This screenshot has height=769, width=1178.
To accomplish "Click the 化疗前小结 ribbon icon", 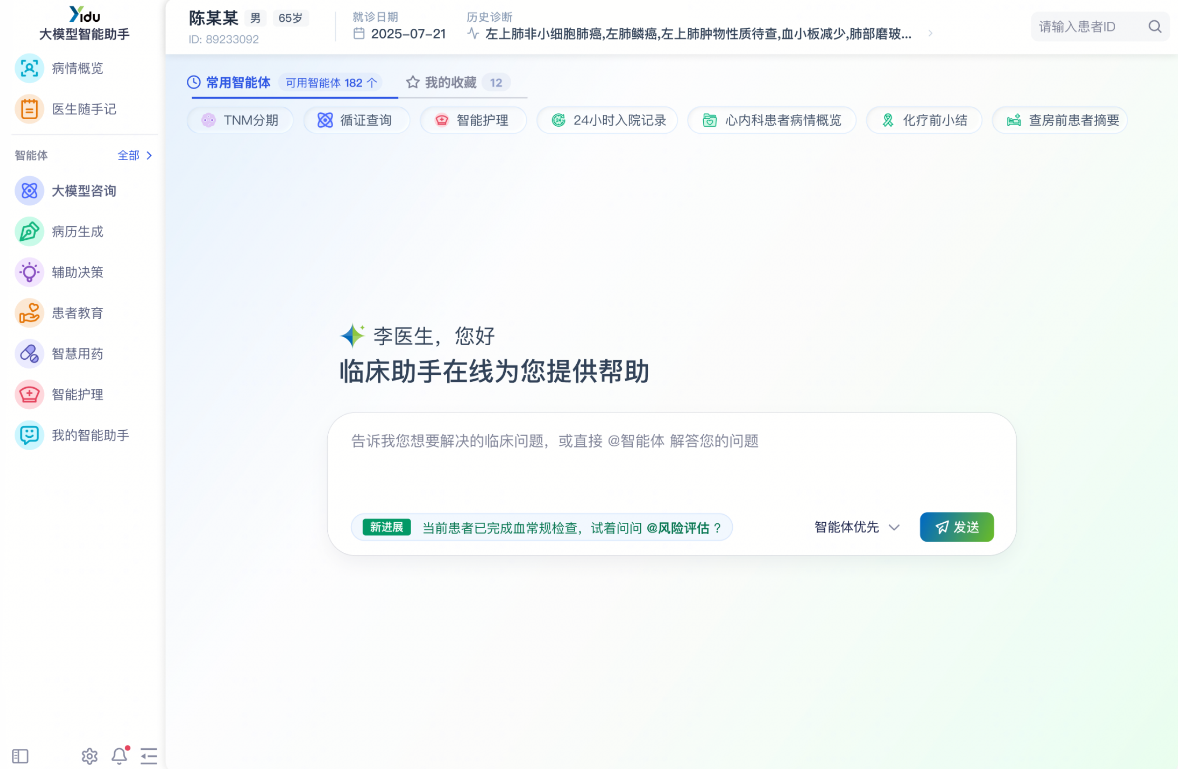I will click(x=888, y=120).
